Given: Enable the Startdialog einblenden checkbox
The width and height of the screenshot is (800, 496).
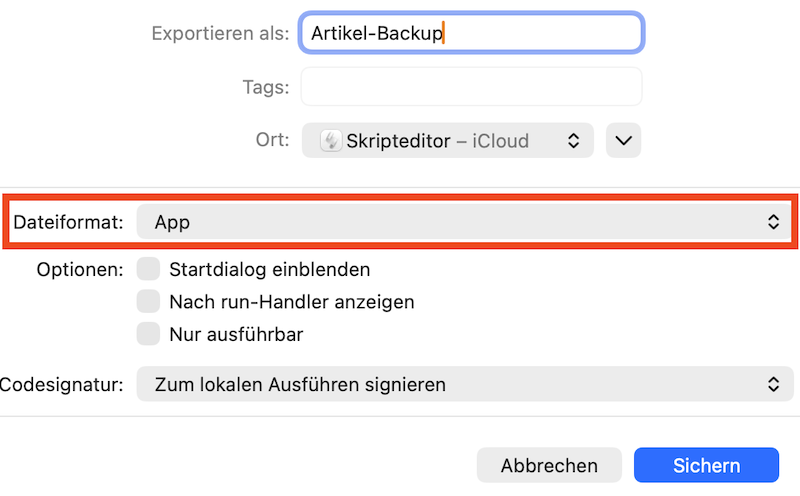Looking at the screenshot, I should pyautogui.click(x=149, y=269).
